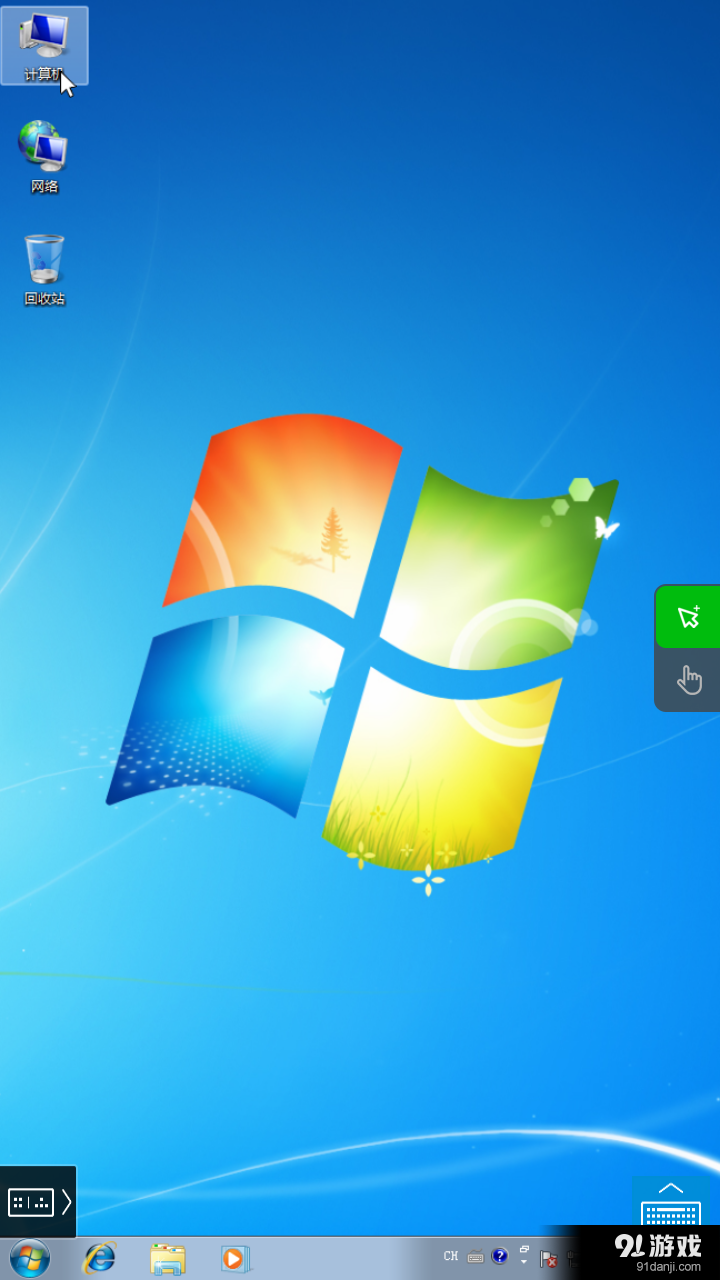The height and width of the screenshot is (1280, 720).
Task: Click the language bar keyboard icon
Action: pyautogui.click(x=476, y=1257)
